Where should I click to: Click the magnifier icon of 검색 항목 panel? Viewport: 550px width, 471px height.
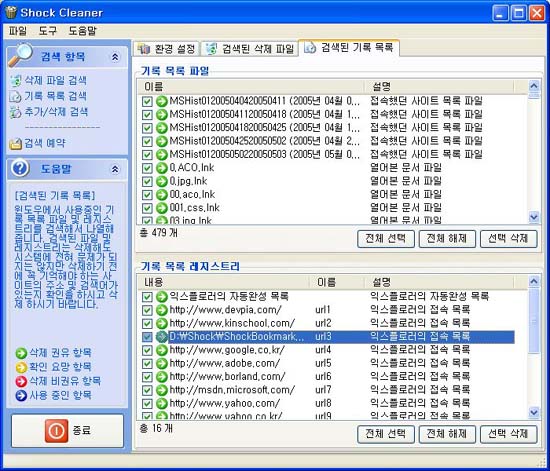tap(20, 55)
